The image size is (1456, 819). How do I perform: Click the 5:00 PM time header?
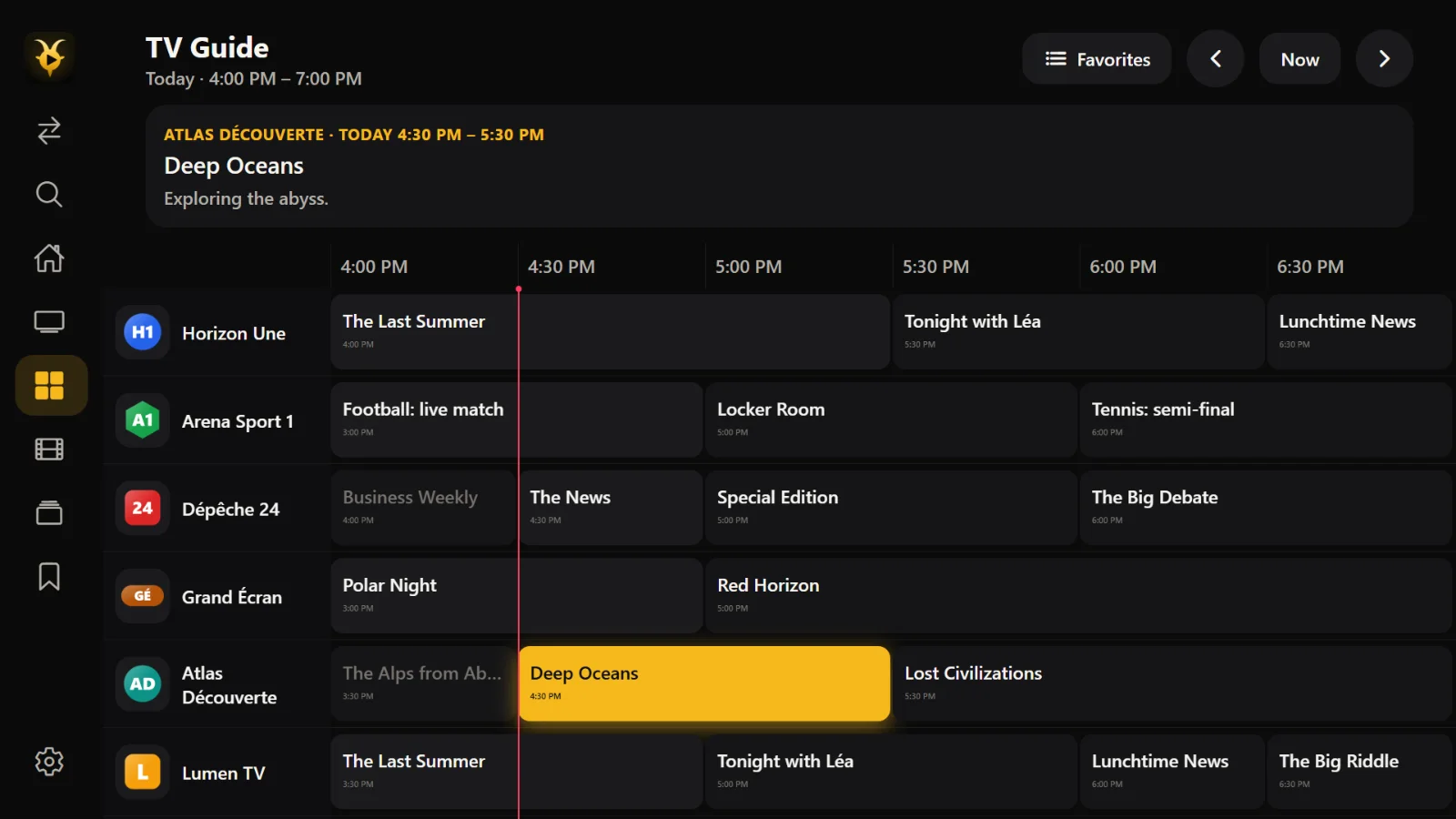[748, 267]
